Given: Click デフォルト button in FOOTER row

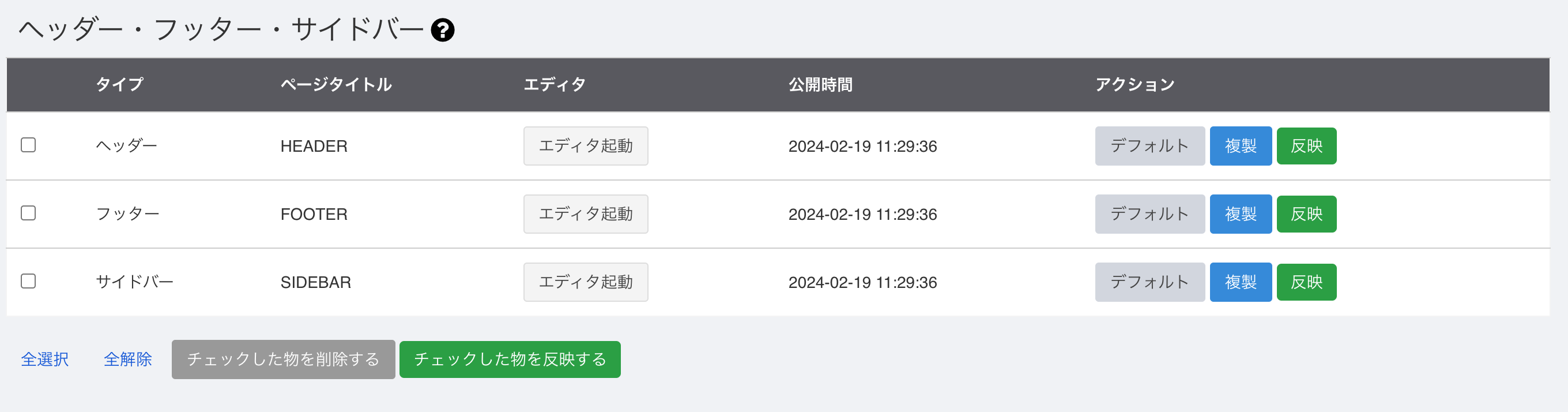Looking at the screenshot, I should click(1150, 214).
